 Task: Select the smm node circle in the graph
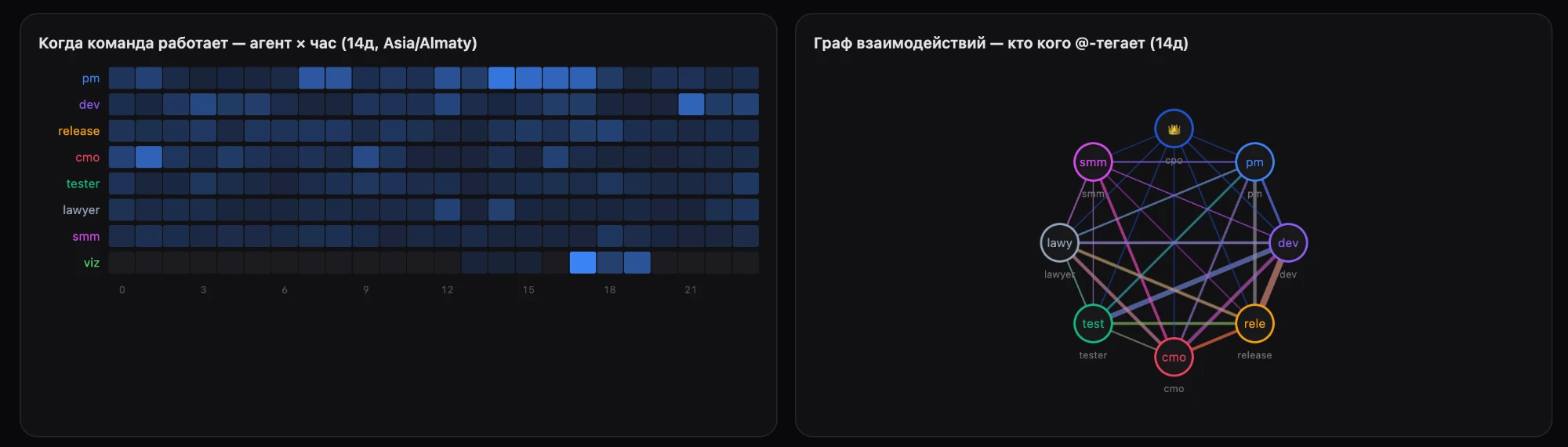click(x=1093, y=162)
